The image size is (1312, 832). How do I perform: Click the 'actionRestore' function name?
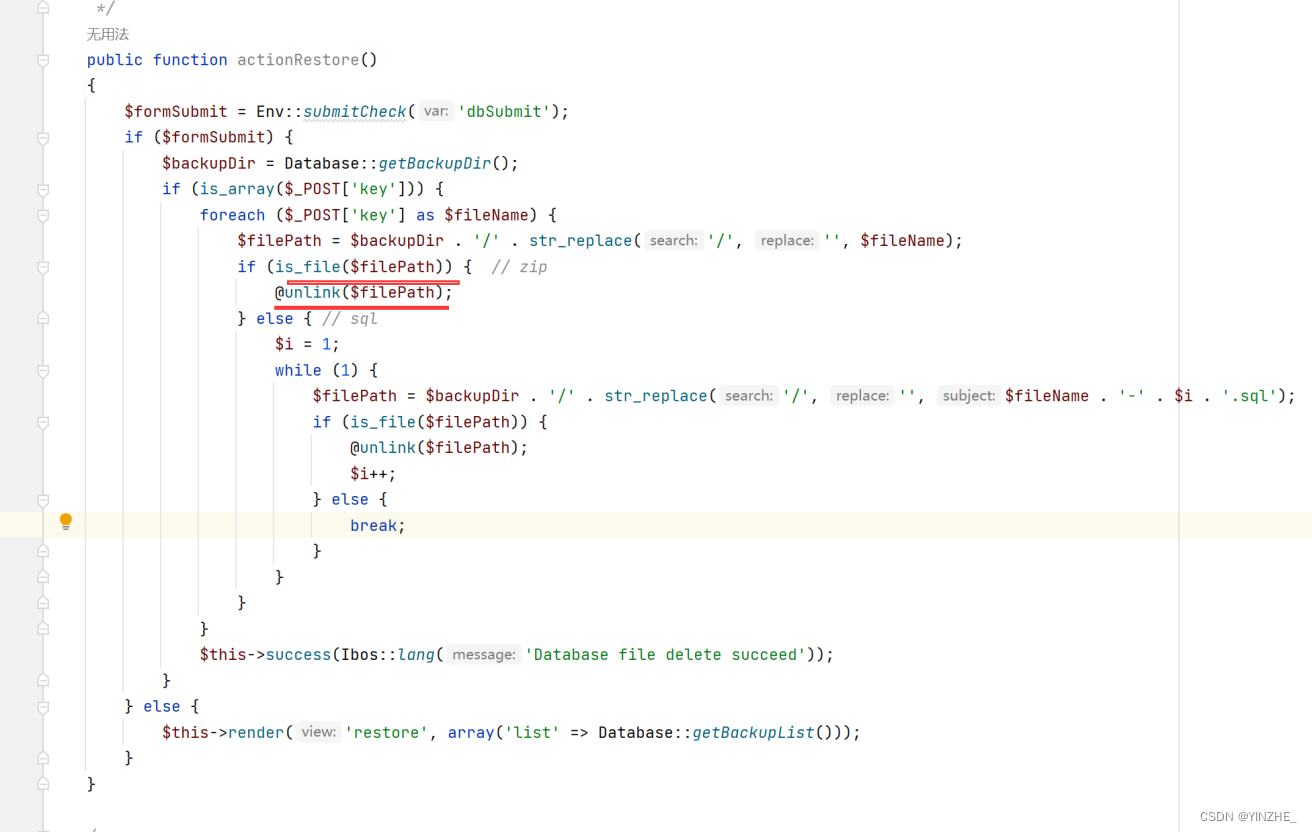coord(298,60)
